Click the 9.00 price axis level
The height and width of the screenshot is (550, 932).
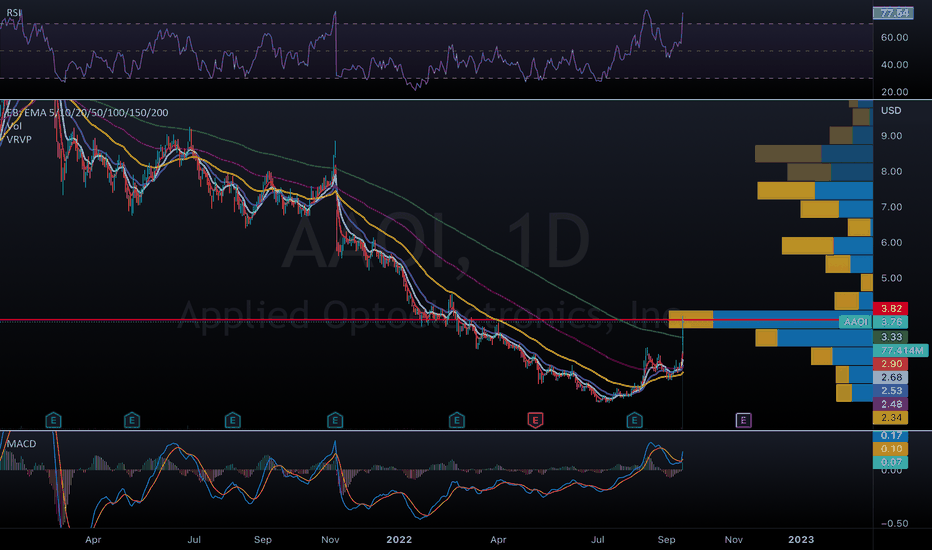(891, 136)
